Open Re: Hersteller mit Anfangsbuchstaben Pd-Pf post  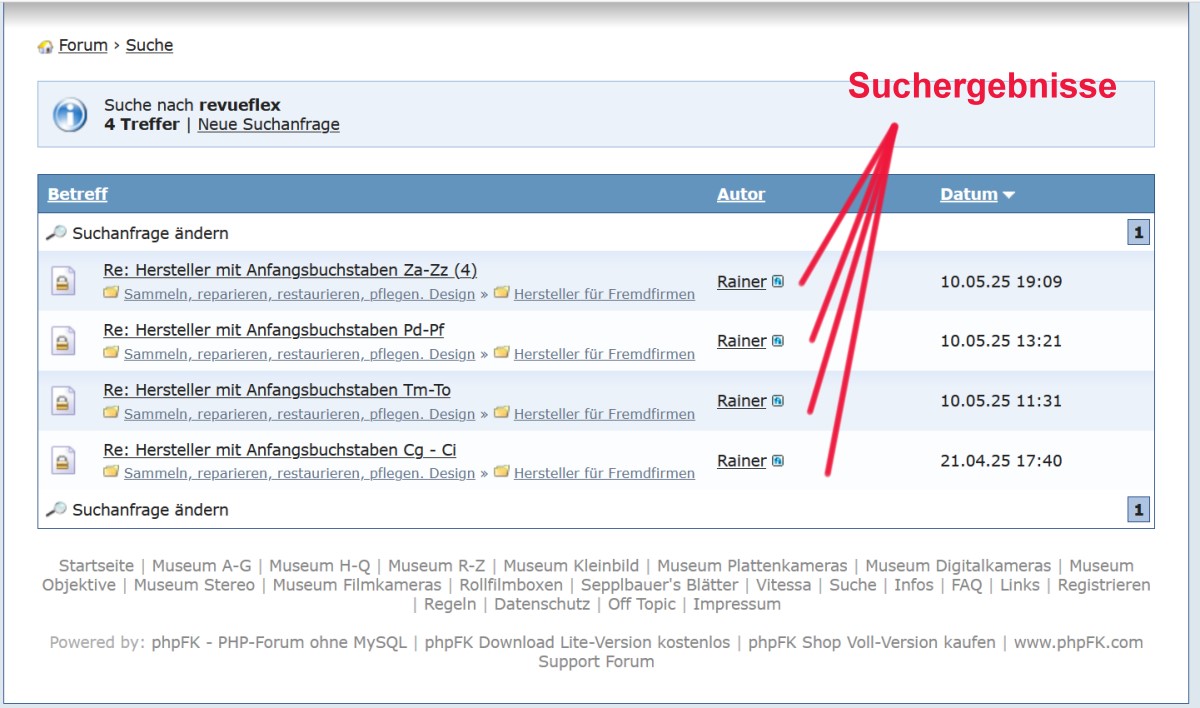[273, 330]
